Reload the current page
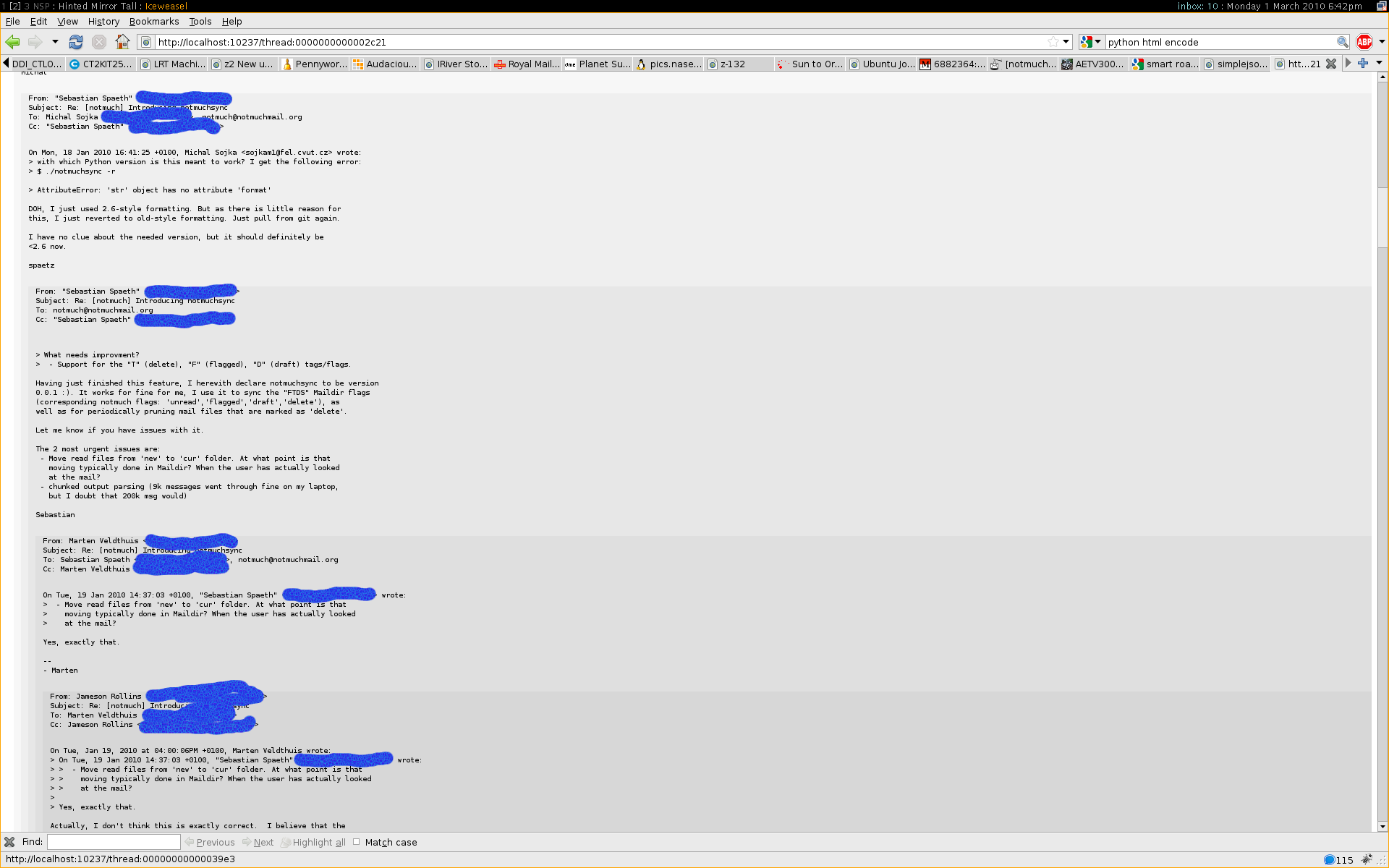The width and height of the screenshot is (1389, 868). (x=75, y=42)
